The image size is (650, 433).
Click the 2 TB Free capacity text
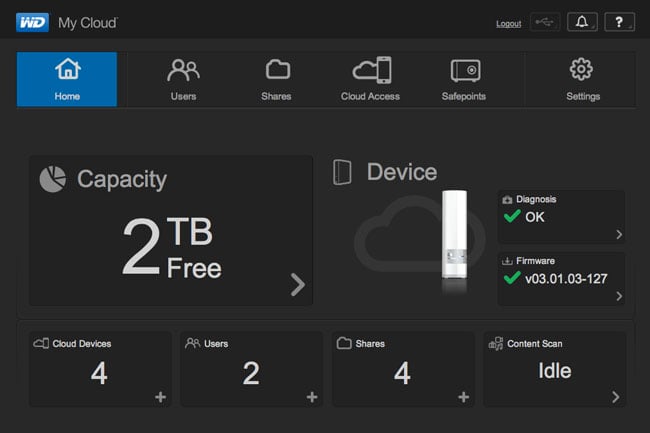(x=172, y=248)
